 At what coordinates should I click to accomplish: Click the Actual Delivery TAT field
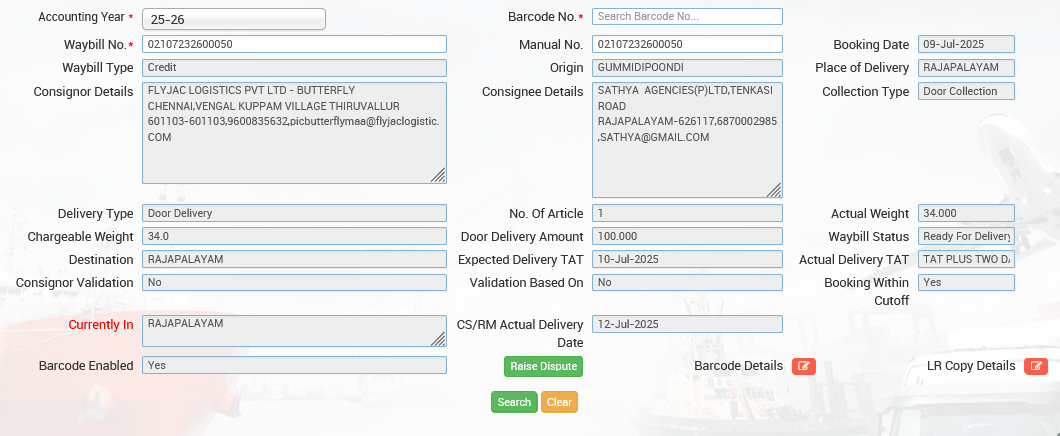[966, 259]
